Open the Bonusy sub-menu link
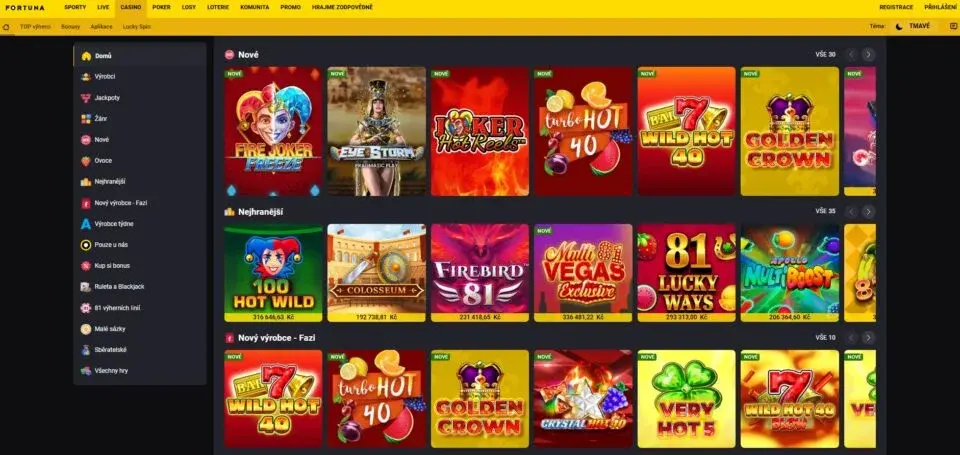This screenshot has width=960, height=455. click(70, 27)
